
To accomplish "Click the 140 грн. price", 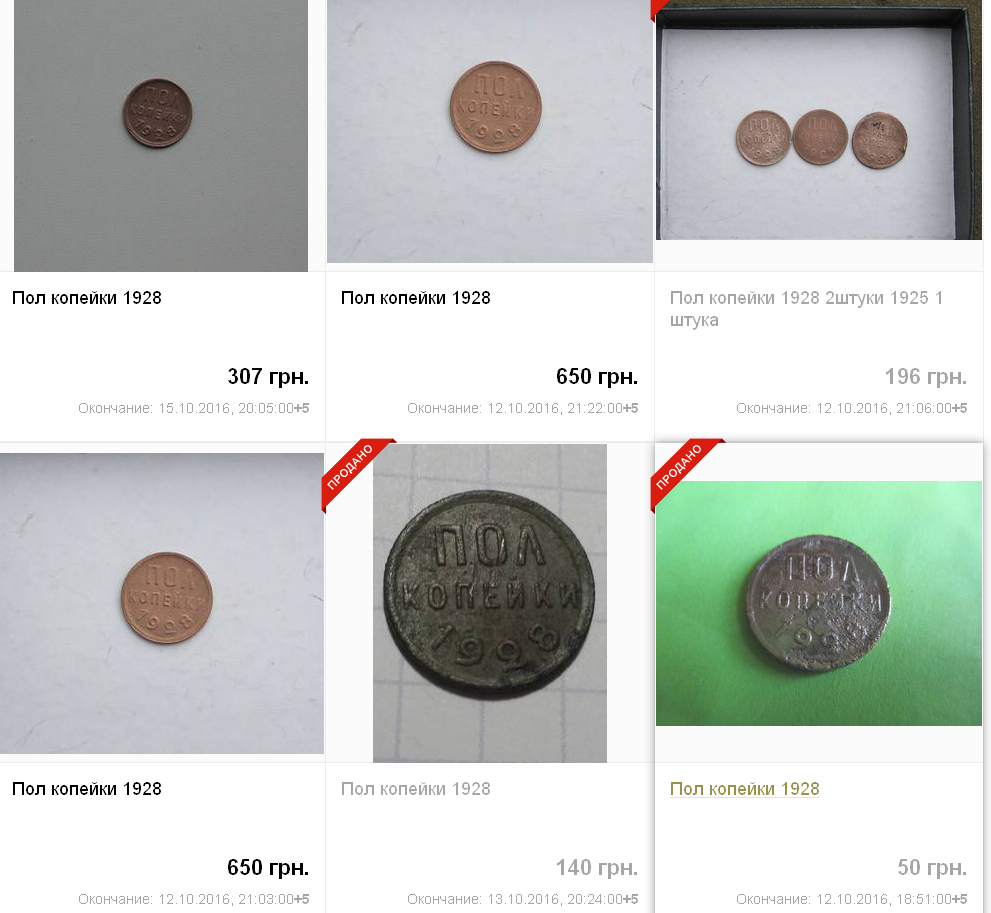I will (597, 868).
